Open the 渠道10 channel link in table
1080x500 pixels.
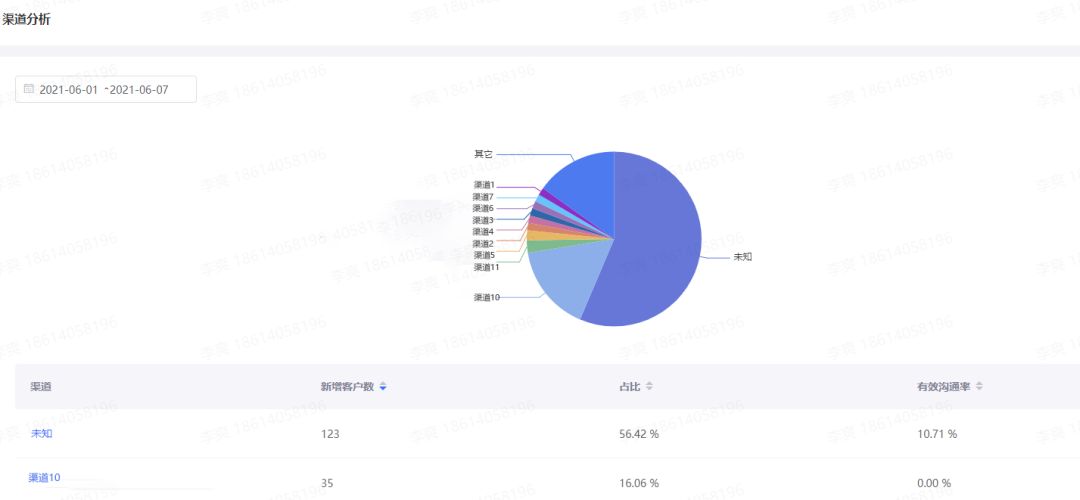click(45, 477)
